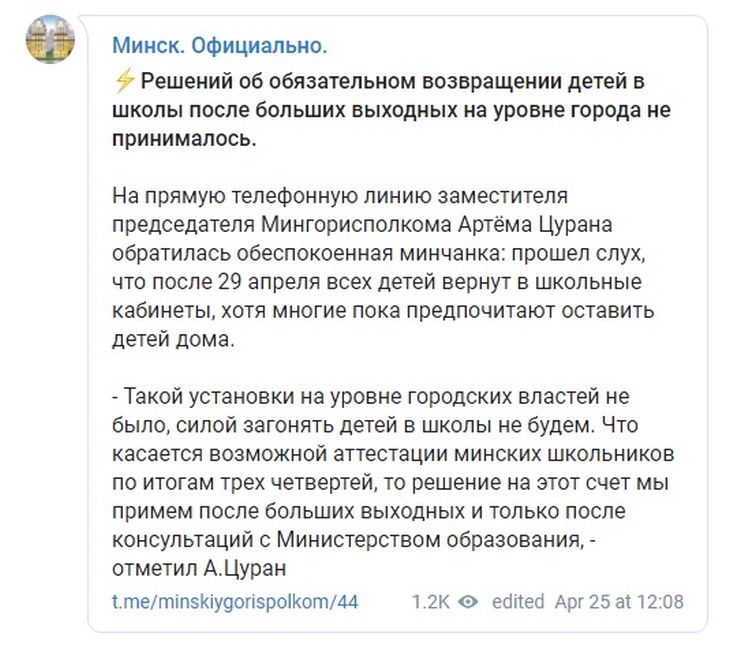Open the t.me/minskiygorispolkom/44 post link

pyautogui.click(x=235, y=601)
